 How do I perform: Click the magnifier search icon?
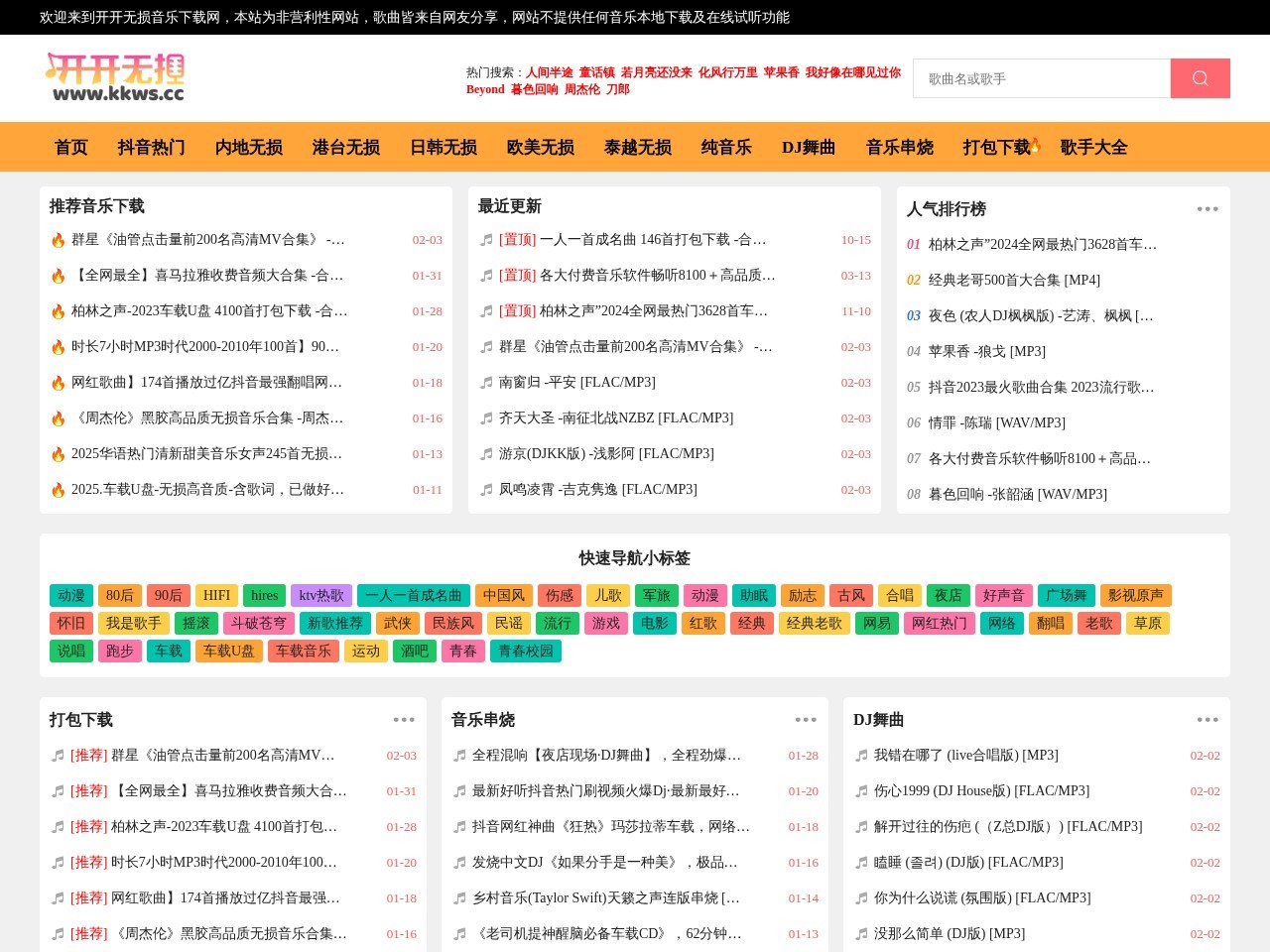1200,78
